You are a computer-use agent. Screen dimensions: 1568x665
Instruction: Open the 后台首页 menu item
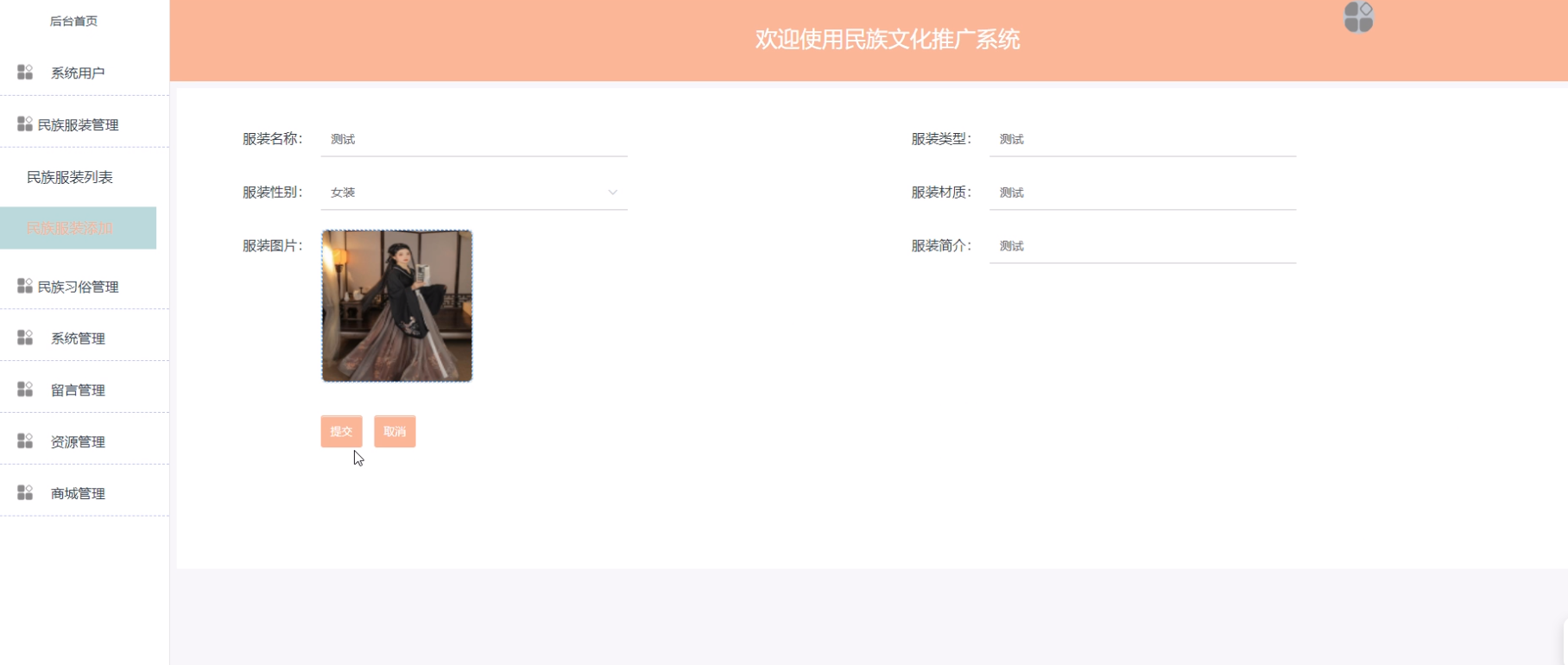pyautogui.click(x=73, y=21)
